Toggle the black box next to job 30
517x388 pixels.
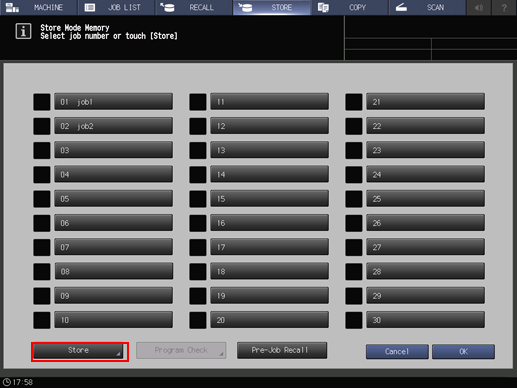point(354,320)
